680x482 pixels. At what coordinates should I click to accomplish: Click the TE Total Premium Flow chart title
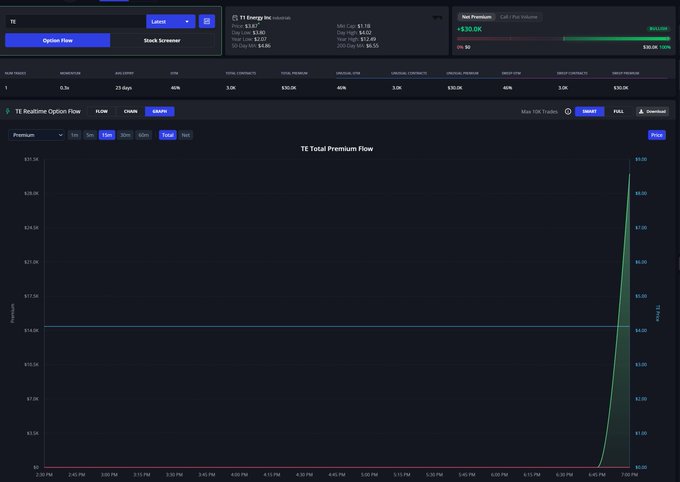pos(337,149)
